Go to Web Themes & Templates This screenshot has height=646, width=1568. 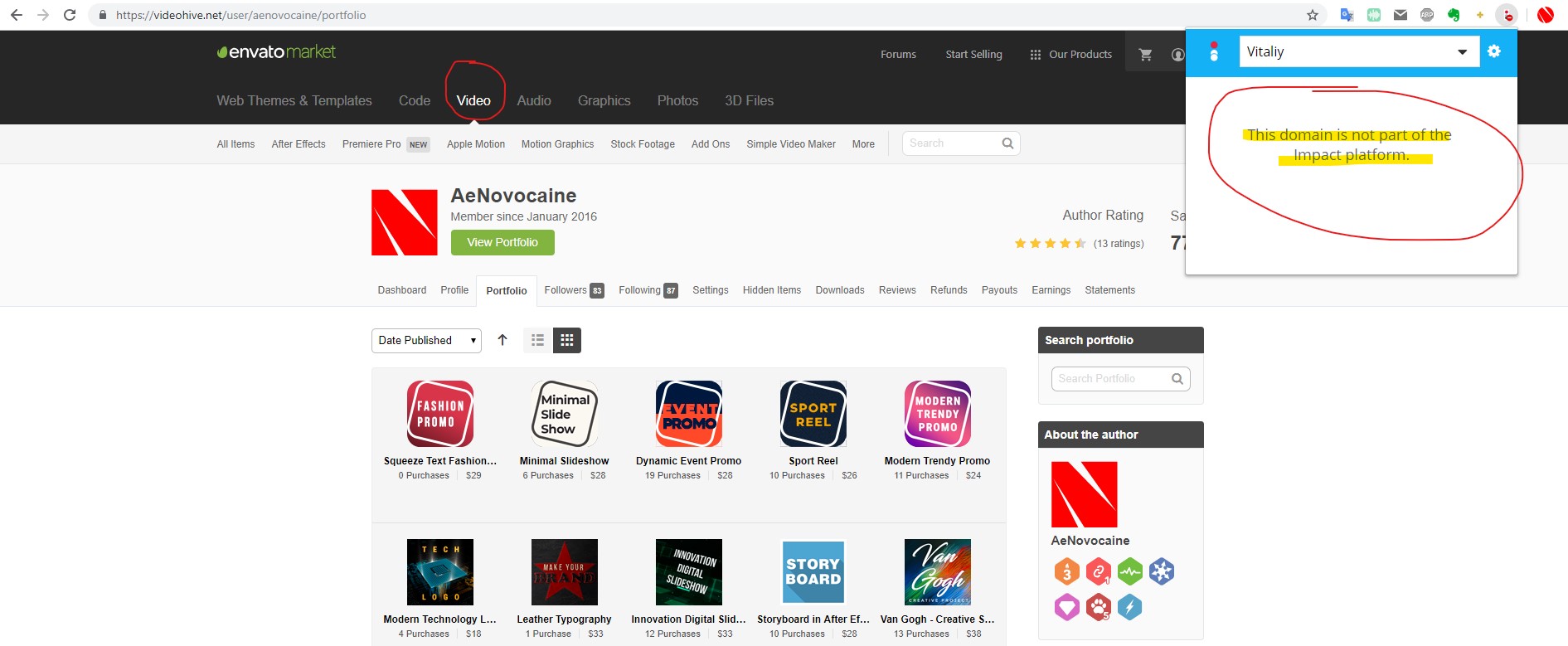[294, 100]
